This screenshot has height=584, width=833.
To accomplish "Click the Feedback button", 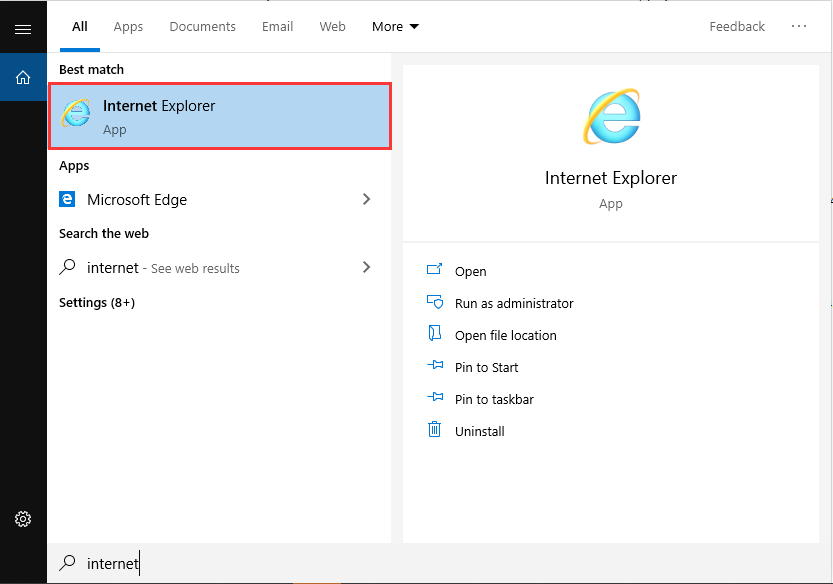I will pyautogui.click(x=737, y=27).
